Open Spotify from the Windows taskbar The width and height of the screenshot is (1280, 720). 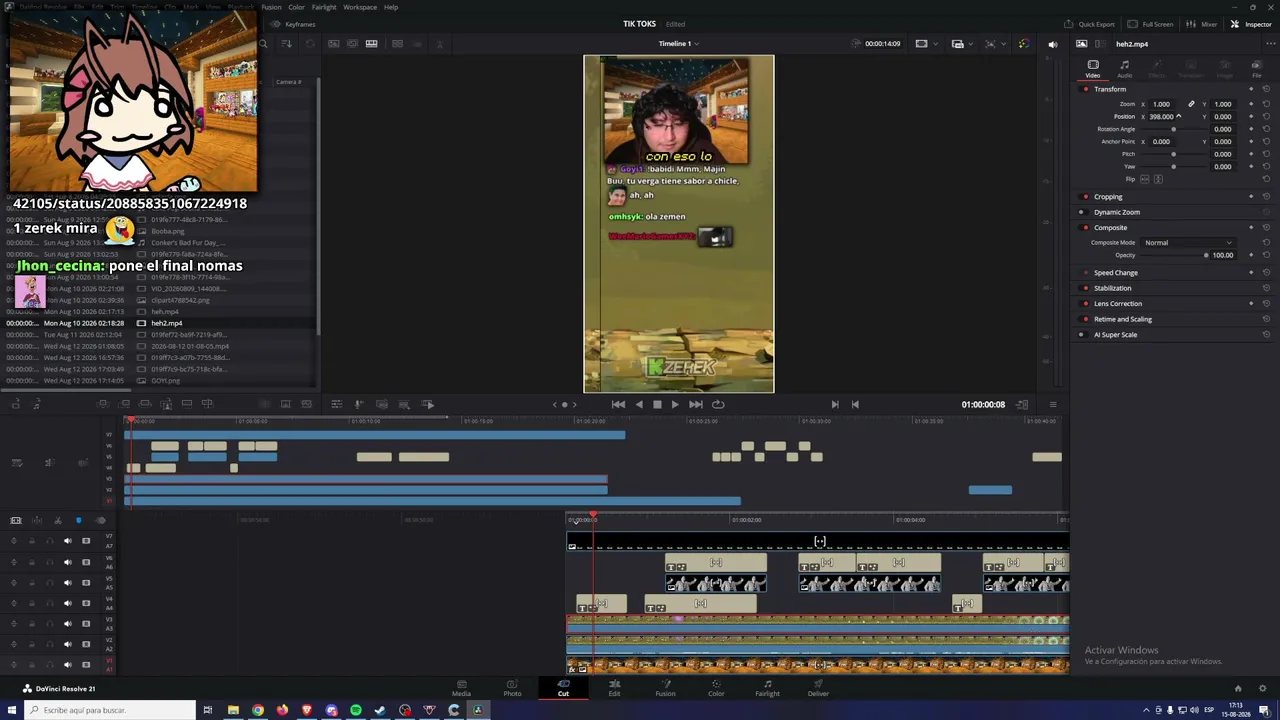click(x=356, y=710)
